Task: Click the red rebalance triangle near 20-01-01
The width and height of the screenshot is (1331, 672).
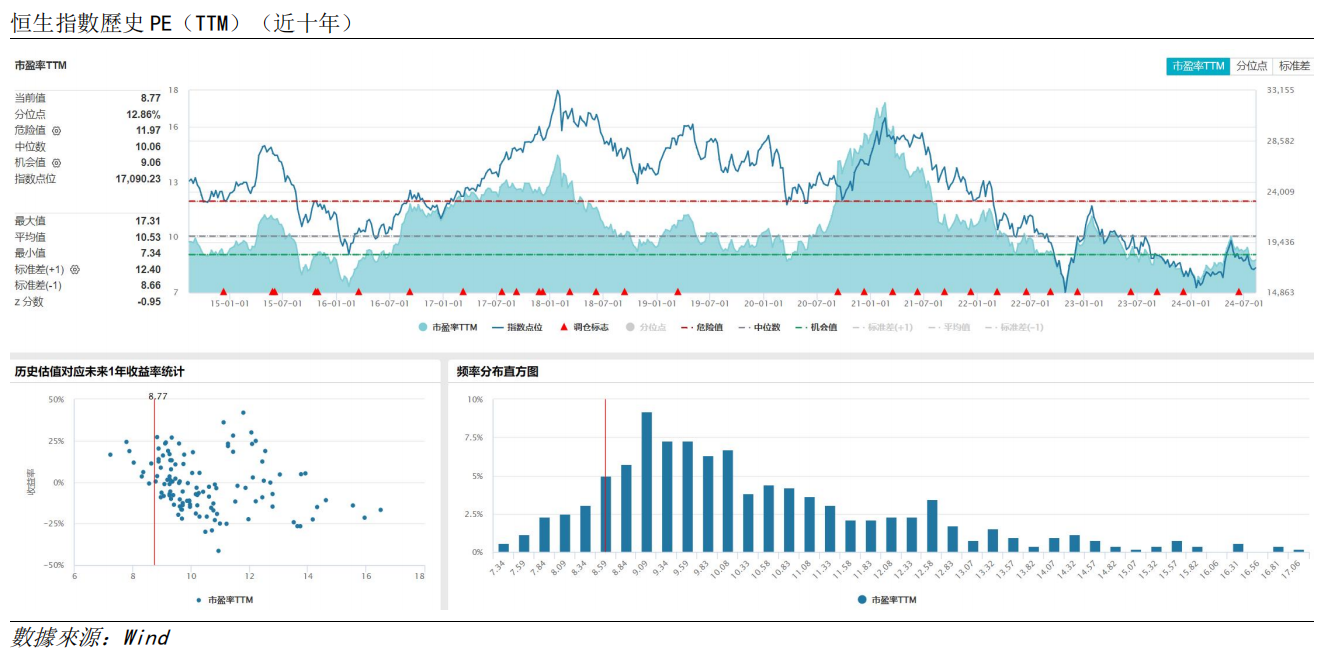Action: point(837,292)
